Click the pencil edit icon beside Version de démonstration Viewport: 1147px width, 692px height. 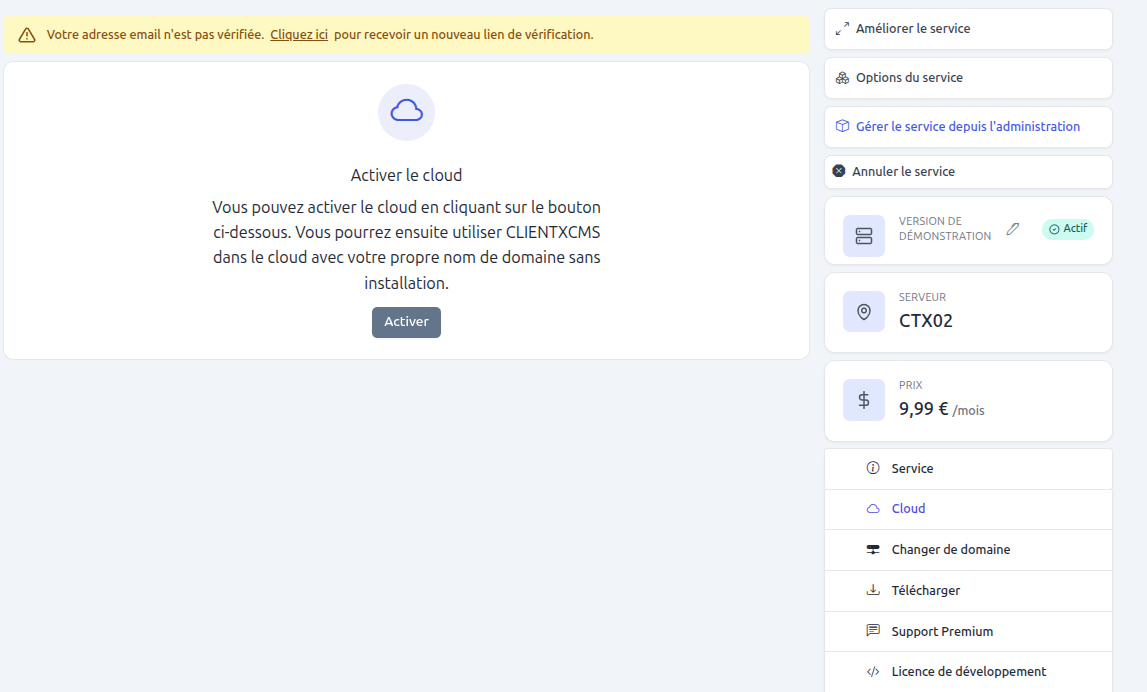1013,229
